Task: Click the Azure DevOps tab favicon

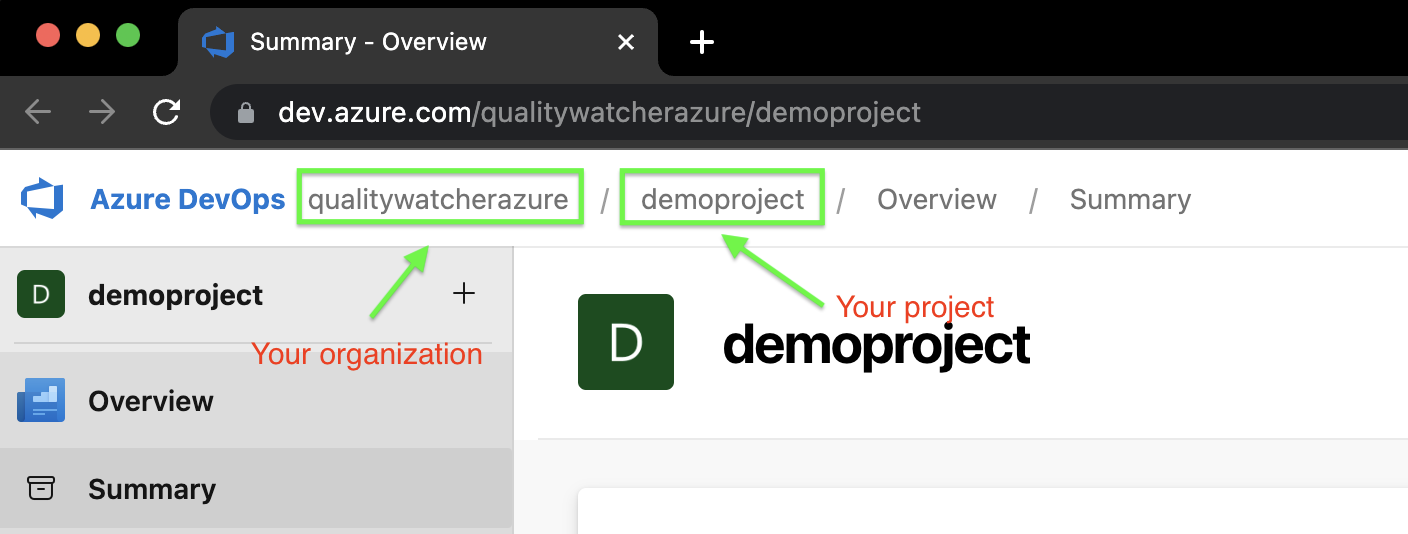Action: 217,42
